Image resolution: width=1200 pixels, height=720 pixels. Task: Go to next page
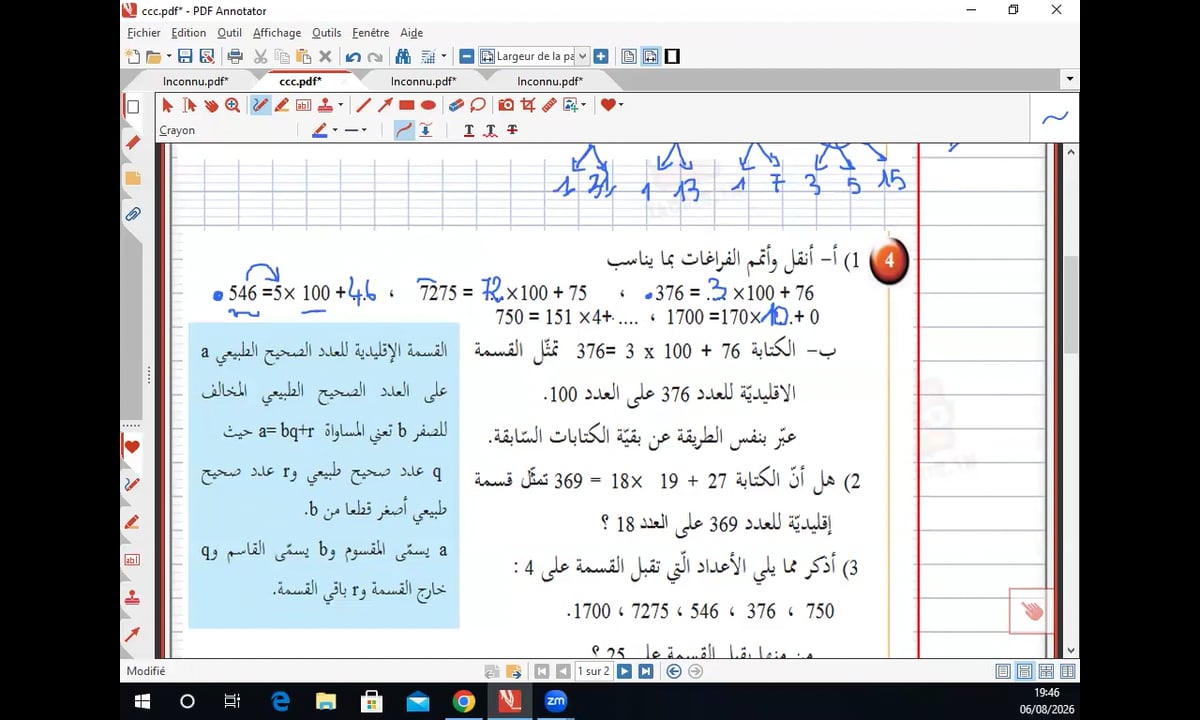click(625, 672)
